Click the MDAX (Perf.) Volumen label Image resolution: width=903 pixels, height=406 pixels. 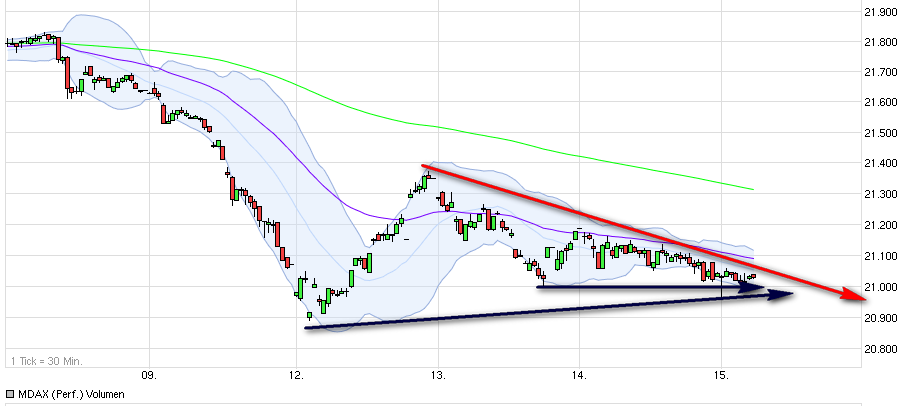coord(71,394)
